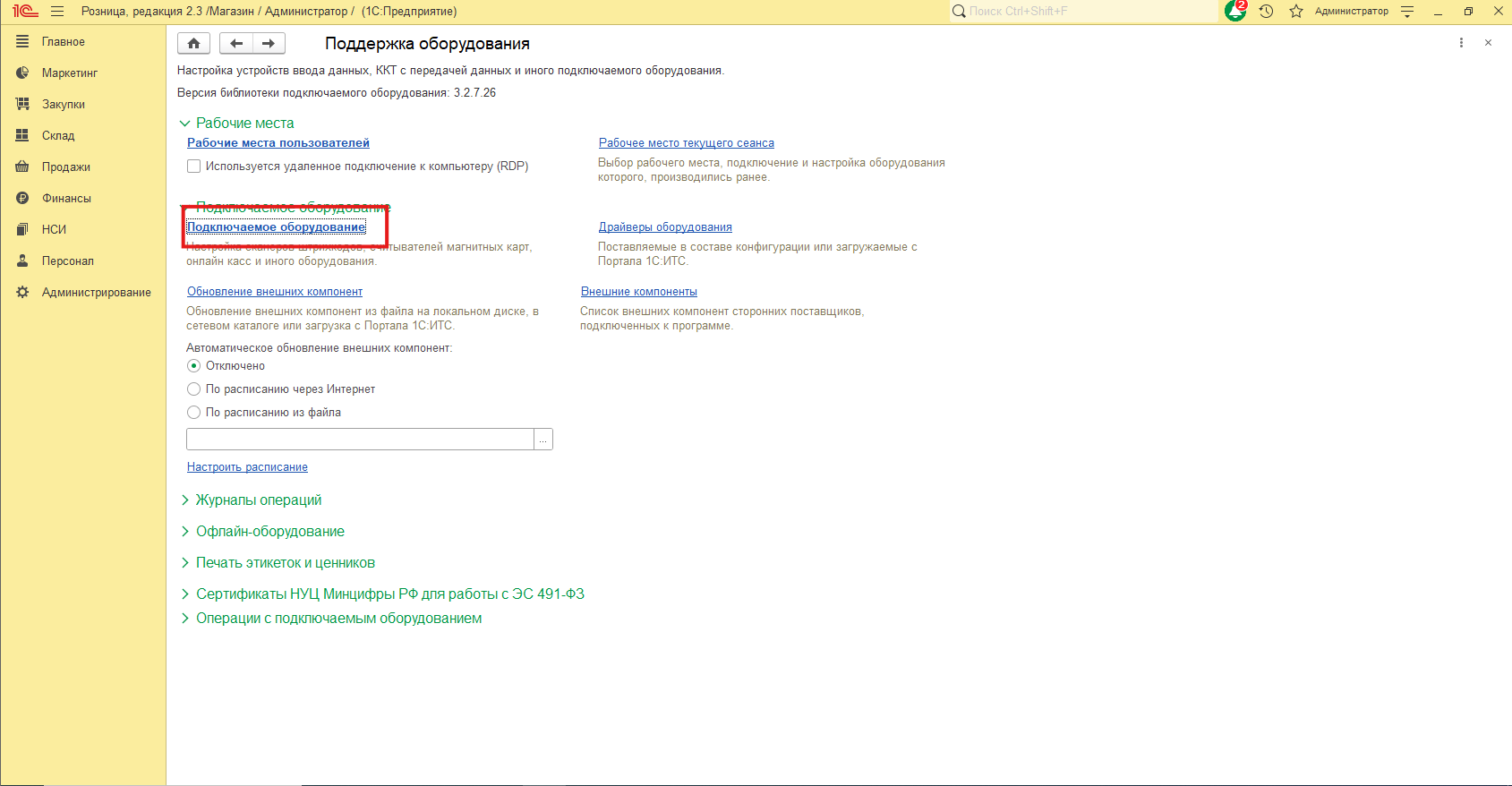Navigate back with left arrow
Viewport: 1512px width, 786px height.
pos(236,43)
